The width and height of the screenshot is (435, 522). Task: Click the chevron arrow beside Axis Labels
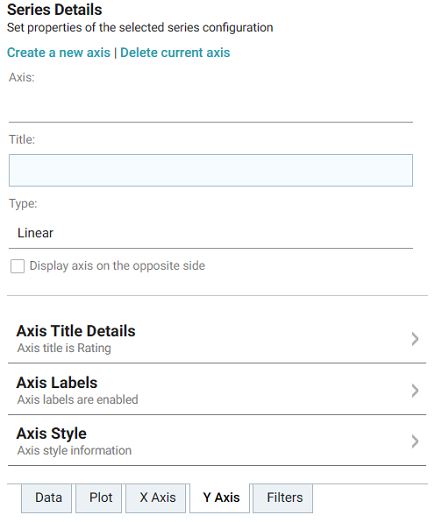pyautogui.click(x=415, y=391)
